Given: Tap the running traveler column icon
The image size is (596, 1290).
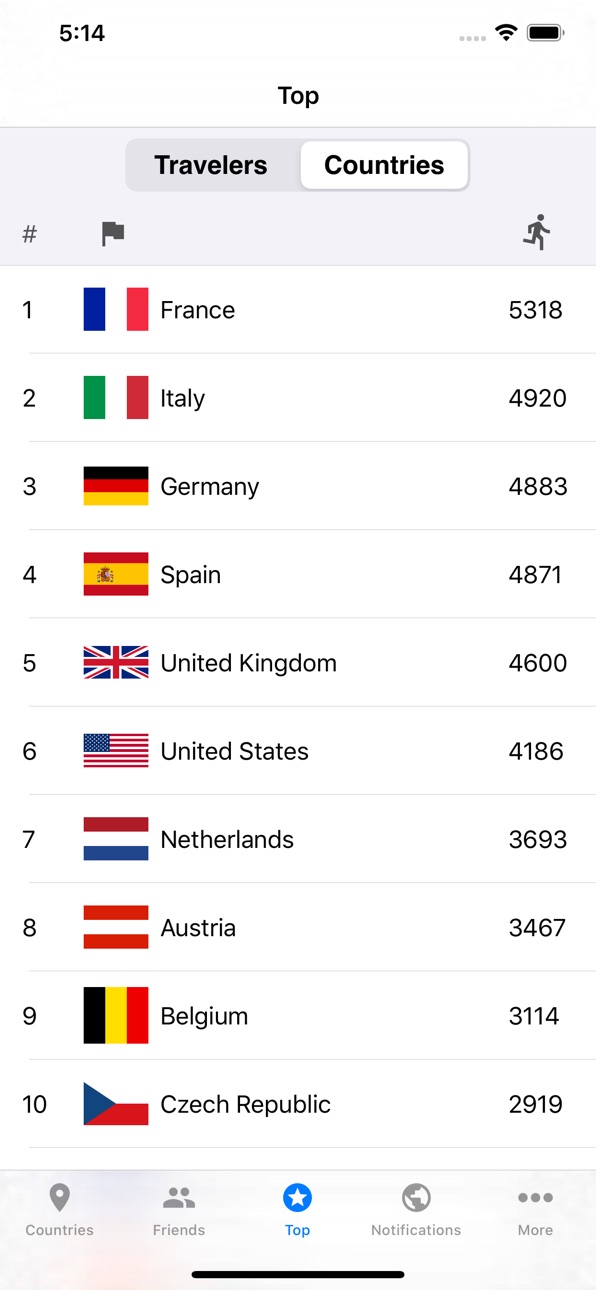Looking at the screenshot, I should pos(537,232).
